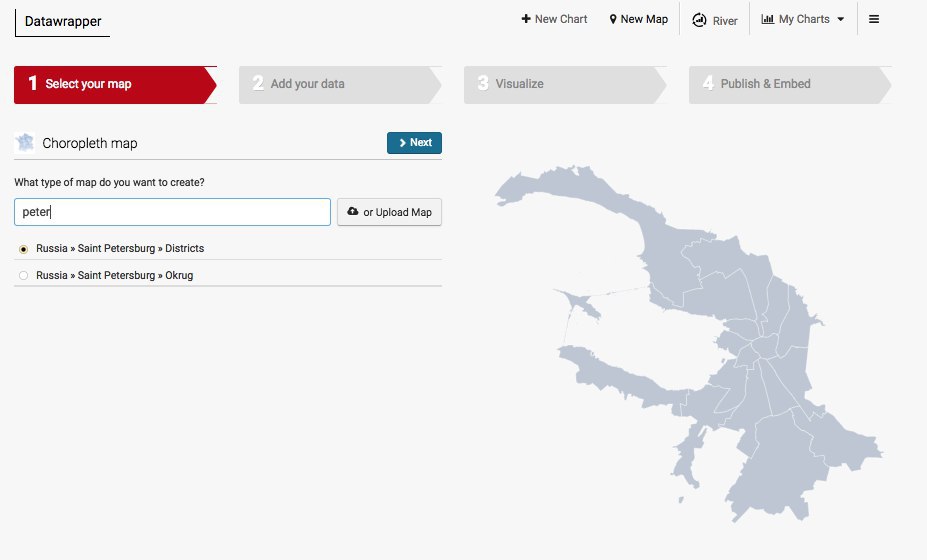The height and width of the screenshot is (560, 927).
Task: Go to step 4 Publish & Embed
Action: pyautogui.click(x=790, y=85)
